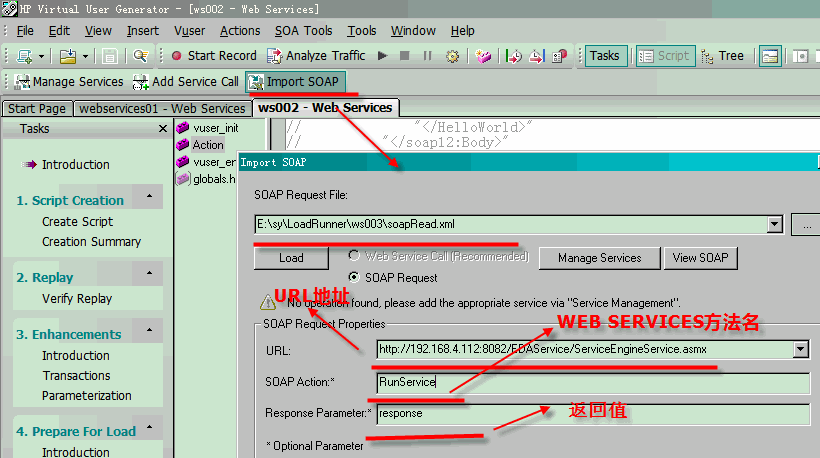Select the SOAP Request radio button
Viewport: 820px width, 458px height.
354,277
